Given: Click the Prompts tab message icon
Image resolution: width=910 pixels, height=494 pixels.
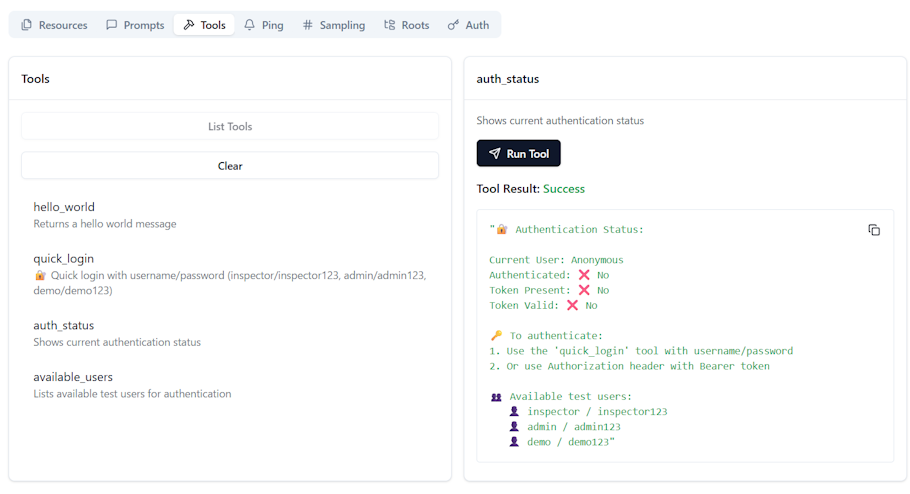Looking at the screenshot, I should point(112,25).
